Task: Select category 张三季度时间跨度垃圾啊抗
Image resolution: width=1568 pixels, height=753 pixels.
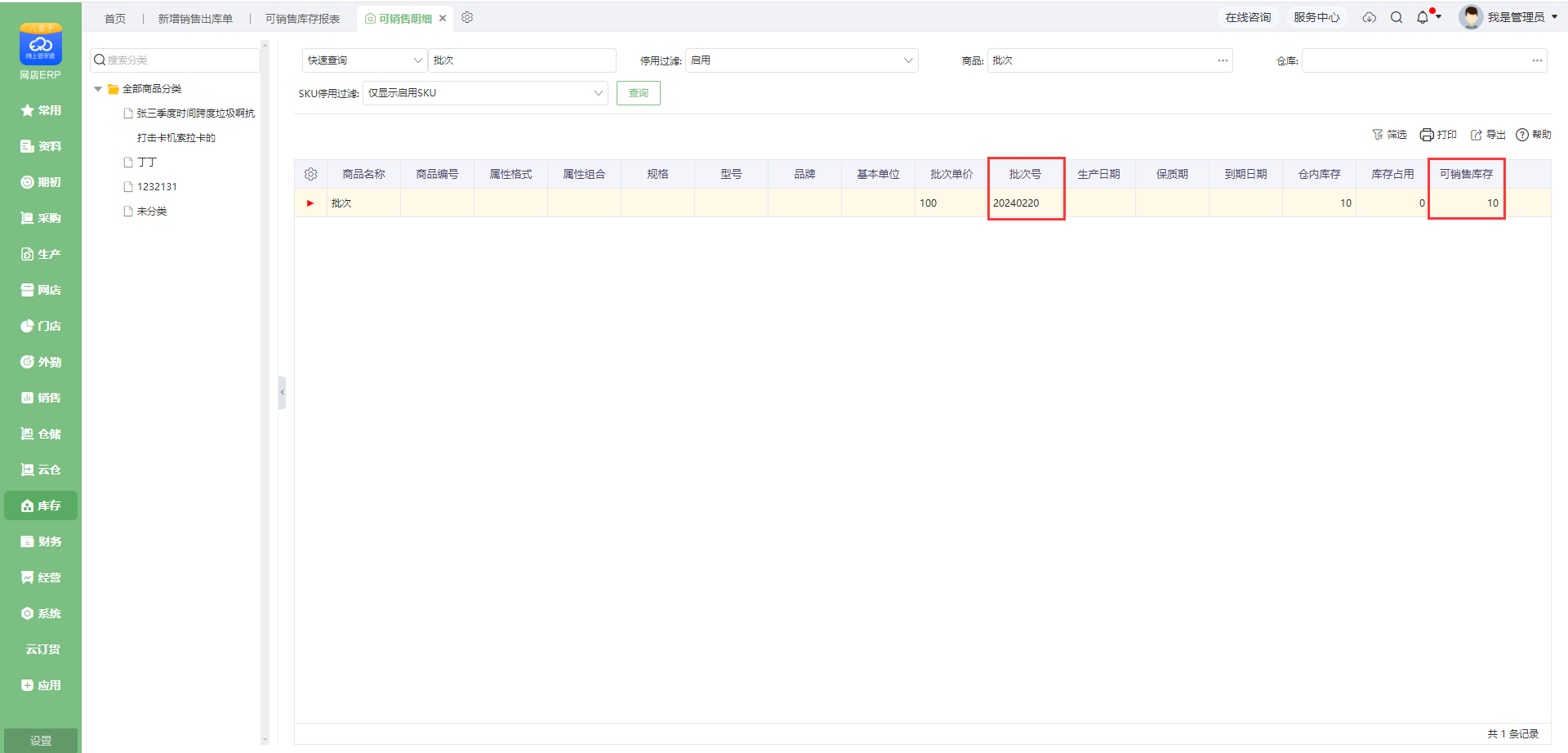Action: [x=195, y=114]
